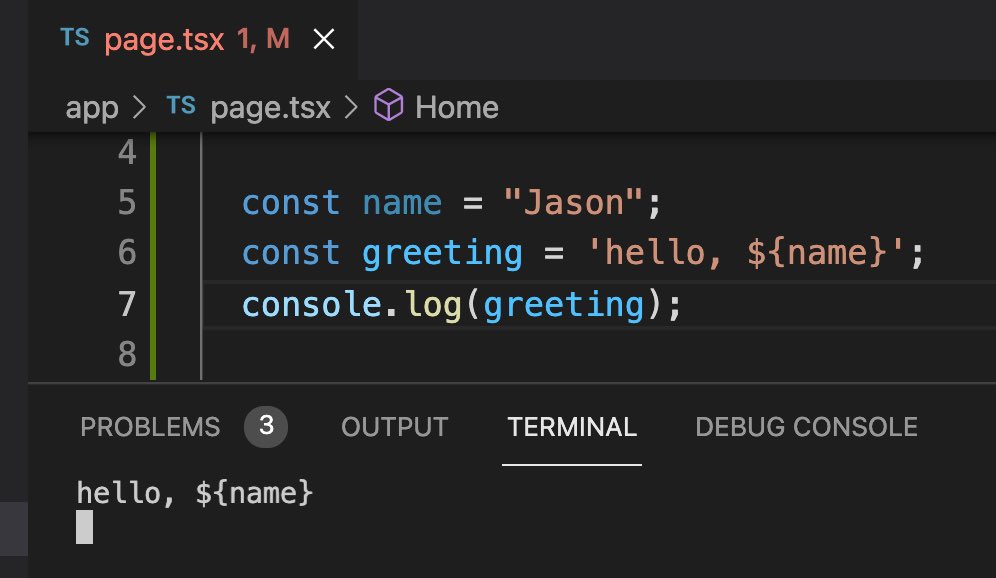Click line number 4 in gutter
996x578 pixels.
[127, 152]
